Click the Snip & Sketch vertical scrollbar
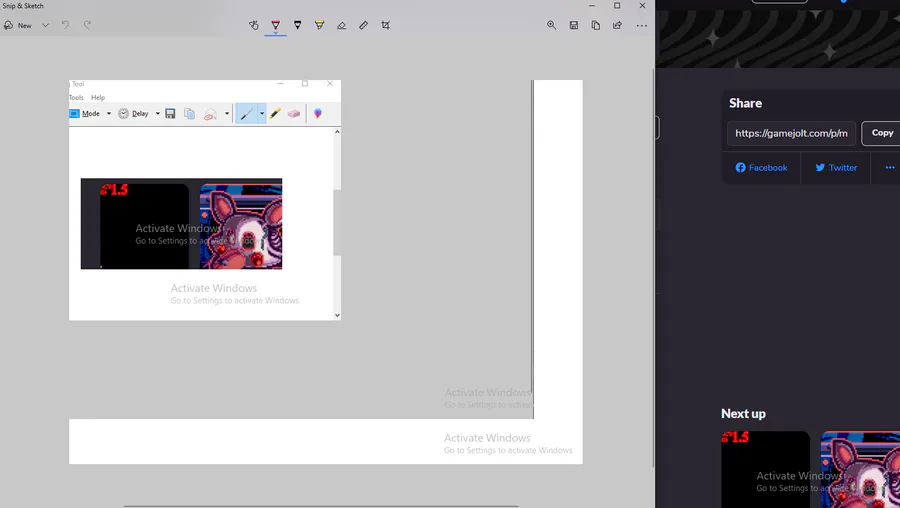900x508 pixels. pyautogui.click(x=654, y=268)
